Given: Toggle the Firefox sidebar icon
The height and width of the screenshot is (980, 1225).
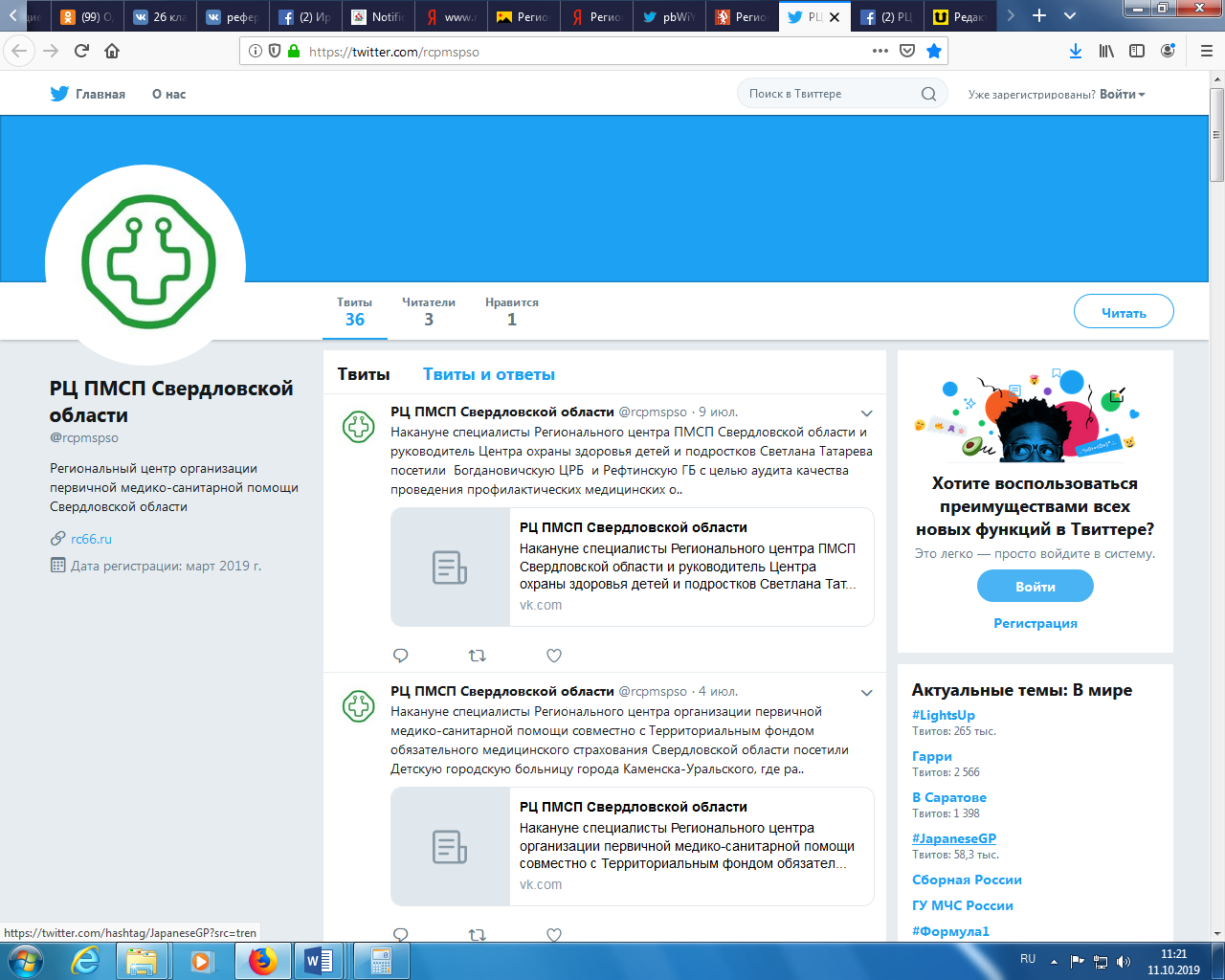Looking at the screenshot, I should (x=1137, y=51).
